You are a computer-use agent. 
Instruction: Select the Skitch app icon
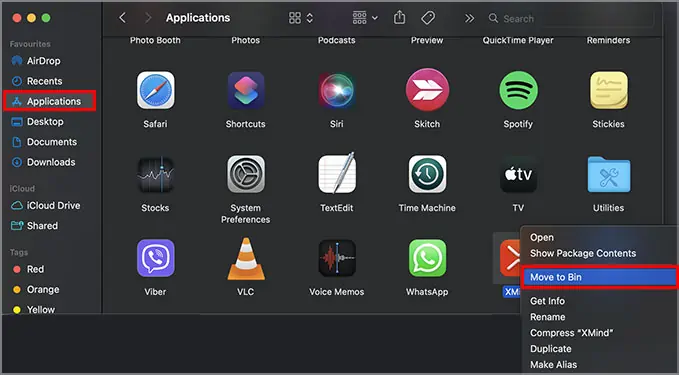coord(427,90)
